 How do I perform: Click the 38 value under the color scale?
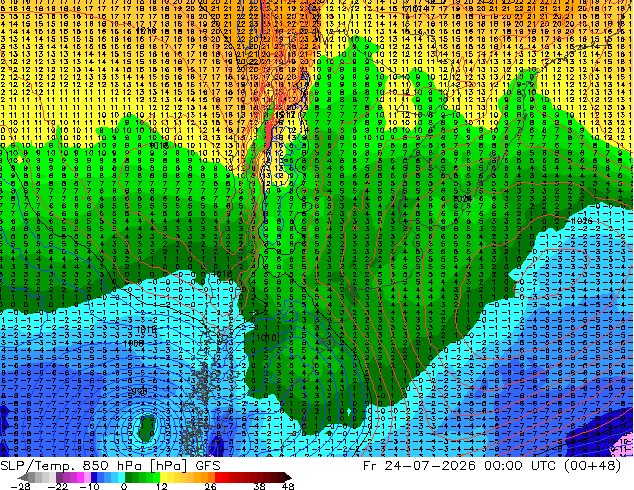click(259, 486)
